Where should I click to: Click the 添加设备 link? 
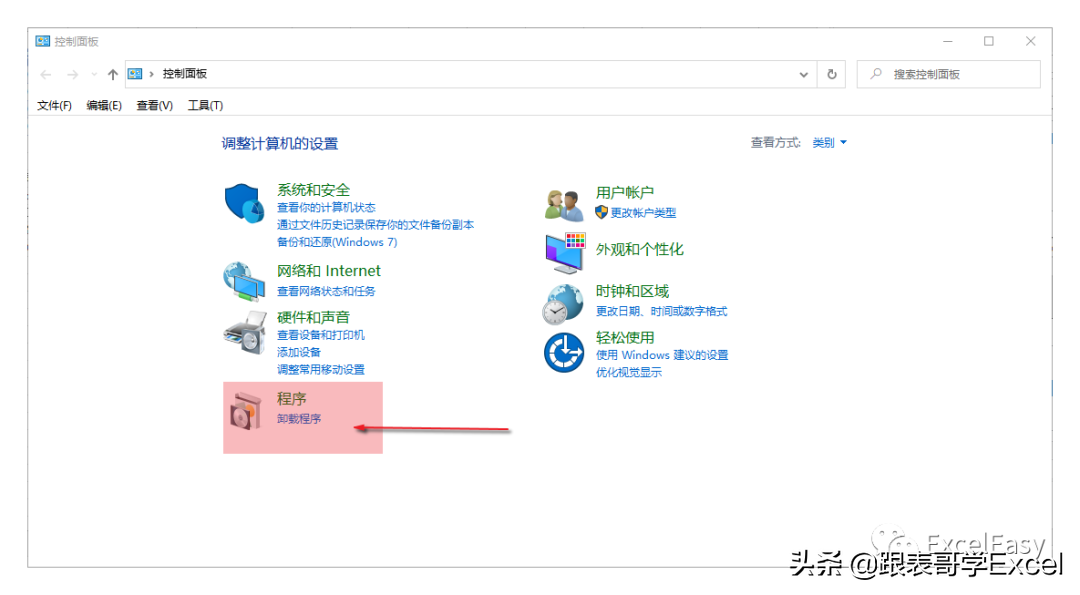click(x=299, y=352)
